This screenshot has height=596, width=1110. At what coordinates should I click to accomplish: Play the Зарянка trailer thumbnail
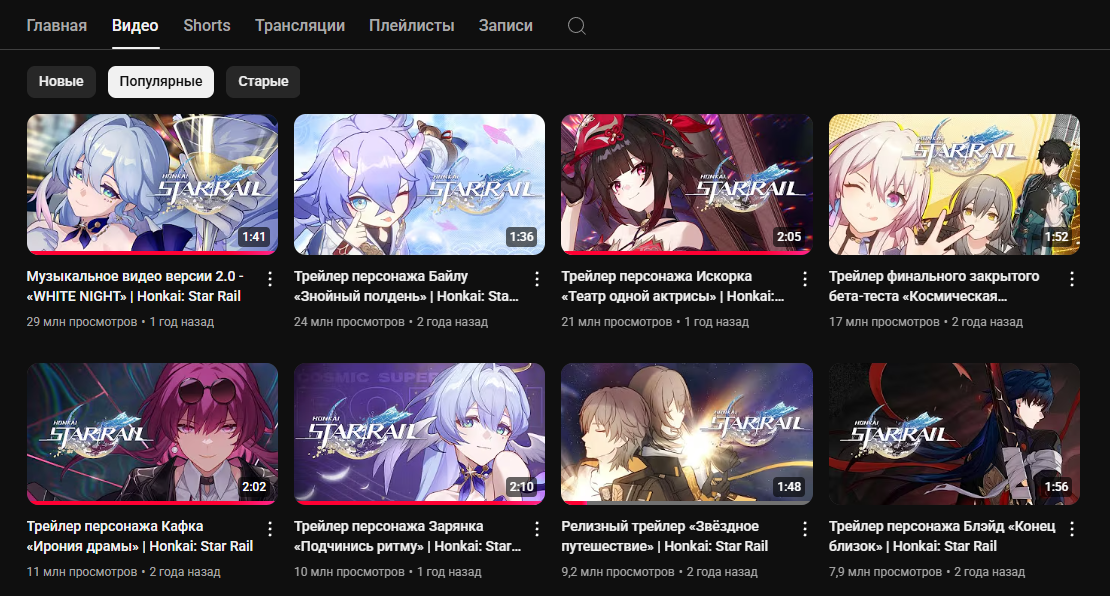[419, 434]
